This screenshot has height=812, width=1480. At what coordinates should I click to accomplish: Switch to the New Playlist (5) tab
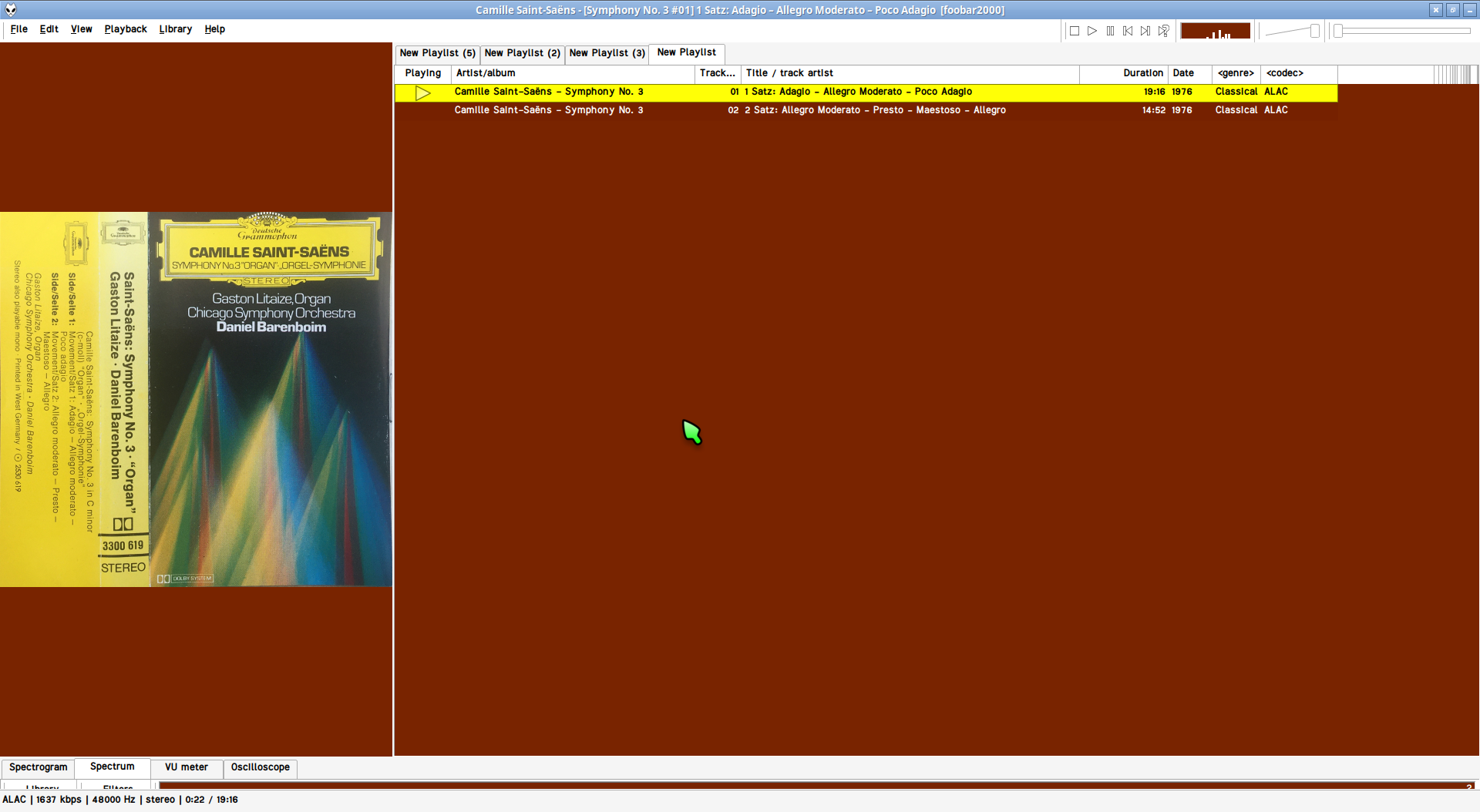(437, 53)
